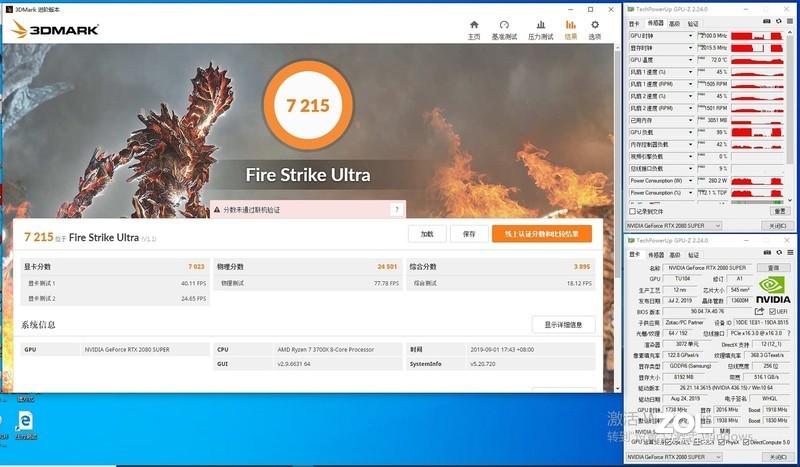Take screenshot in upper GPU-Z window

point(767,21)
